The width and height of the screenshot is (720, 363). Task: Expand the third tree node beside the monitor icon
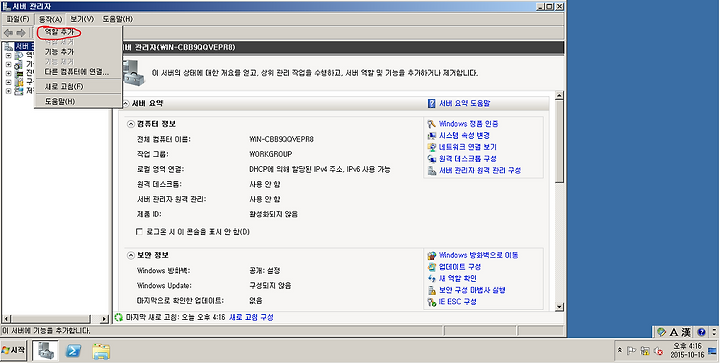[x=8, y=73]
